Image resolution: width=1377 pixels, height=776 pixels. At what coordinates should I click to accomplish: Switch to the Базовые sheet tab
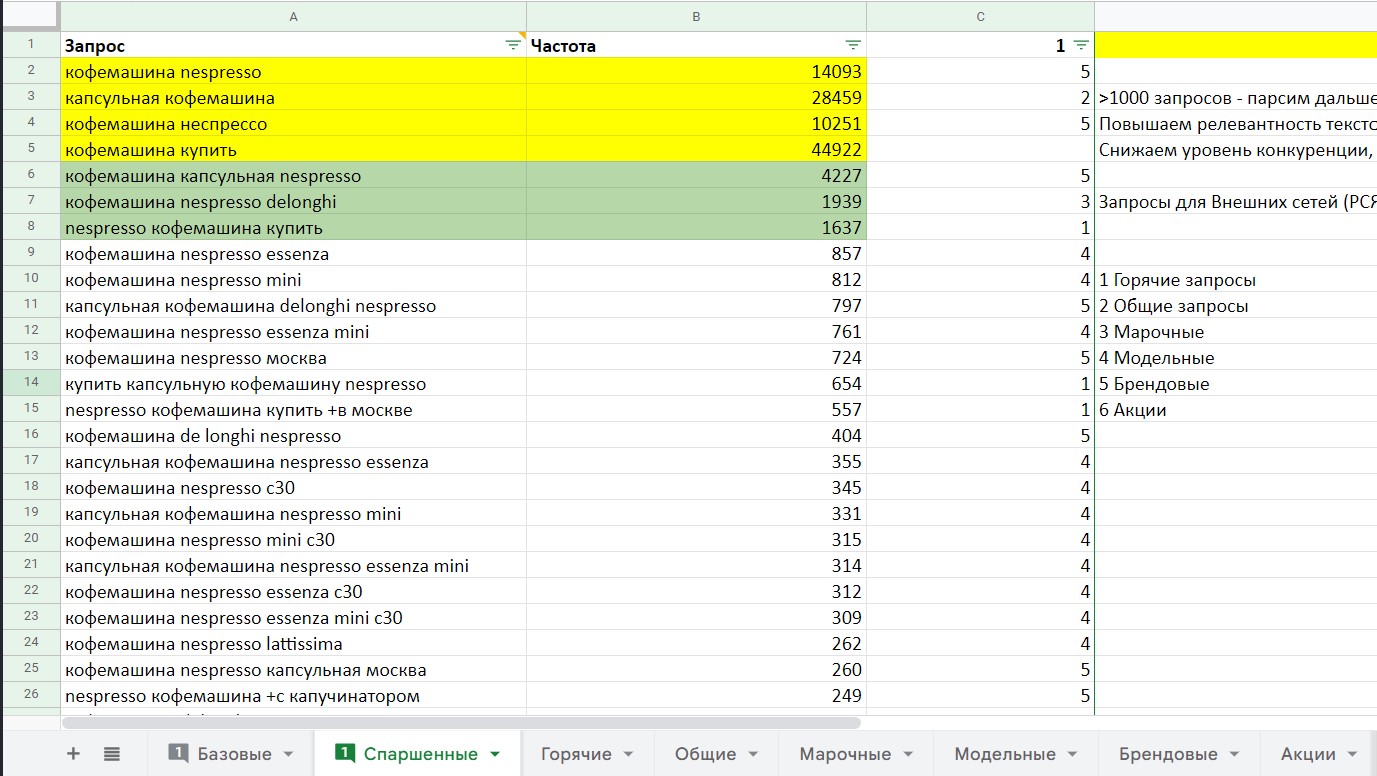pyautogui.click(x=234, y=754)
